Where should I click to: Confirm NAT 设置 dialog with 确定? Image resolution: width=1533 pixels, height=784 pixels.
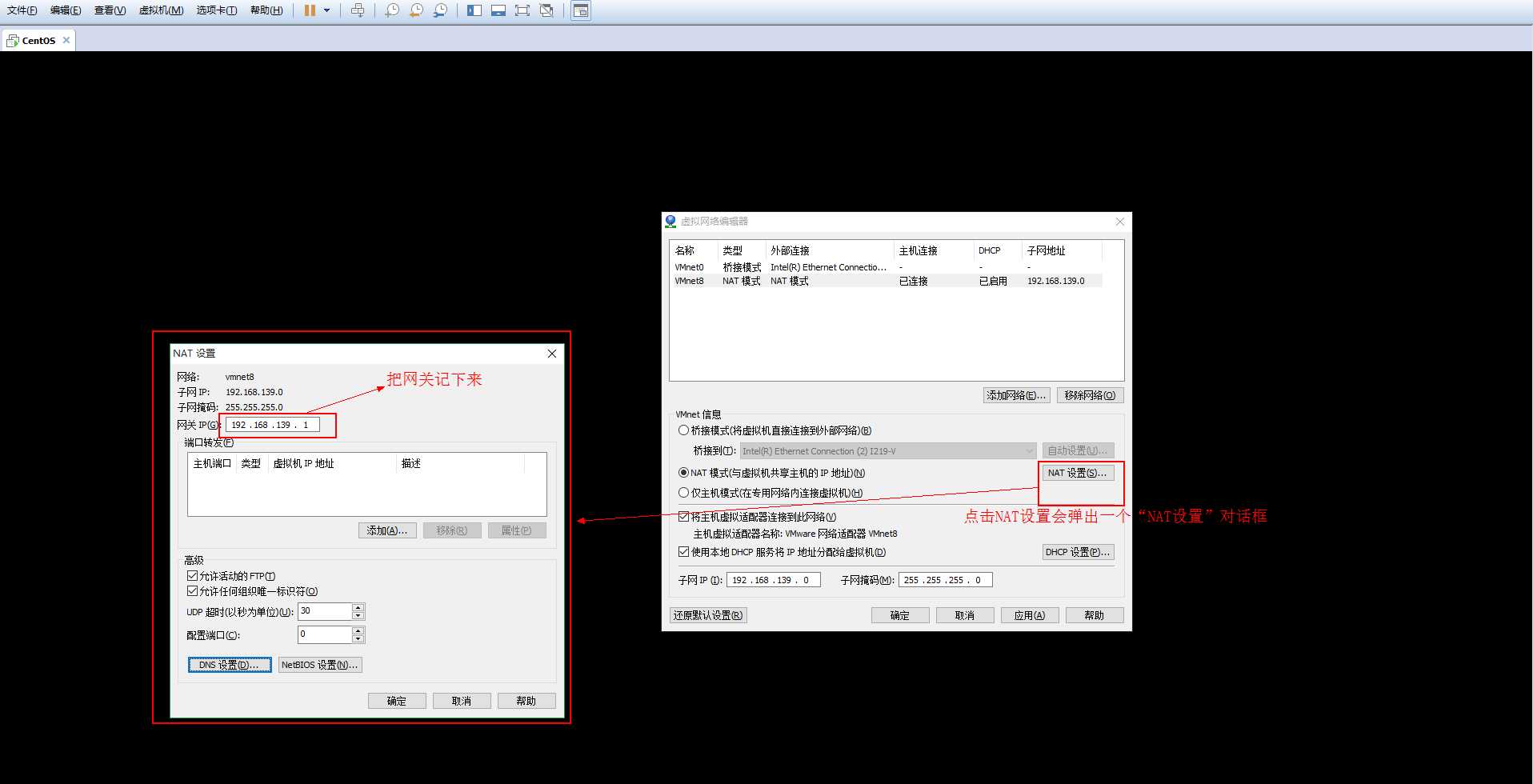[x=397, y=701]
